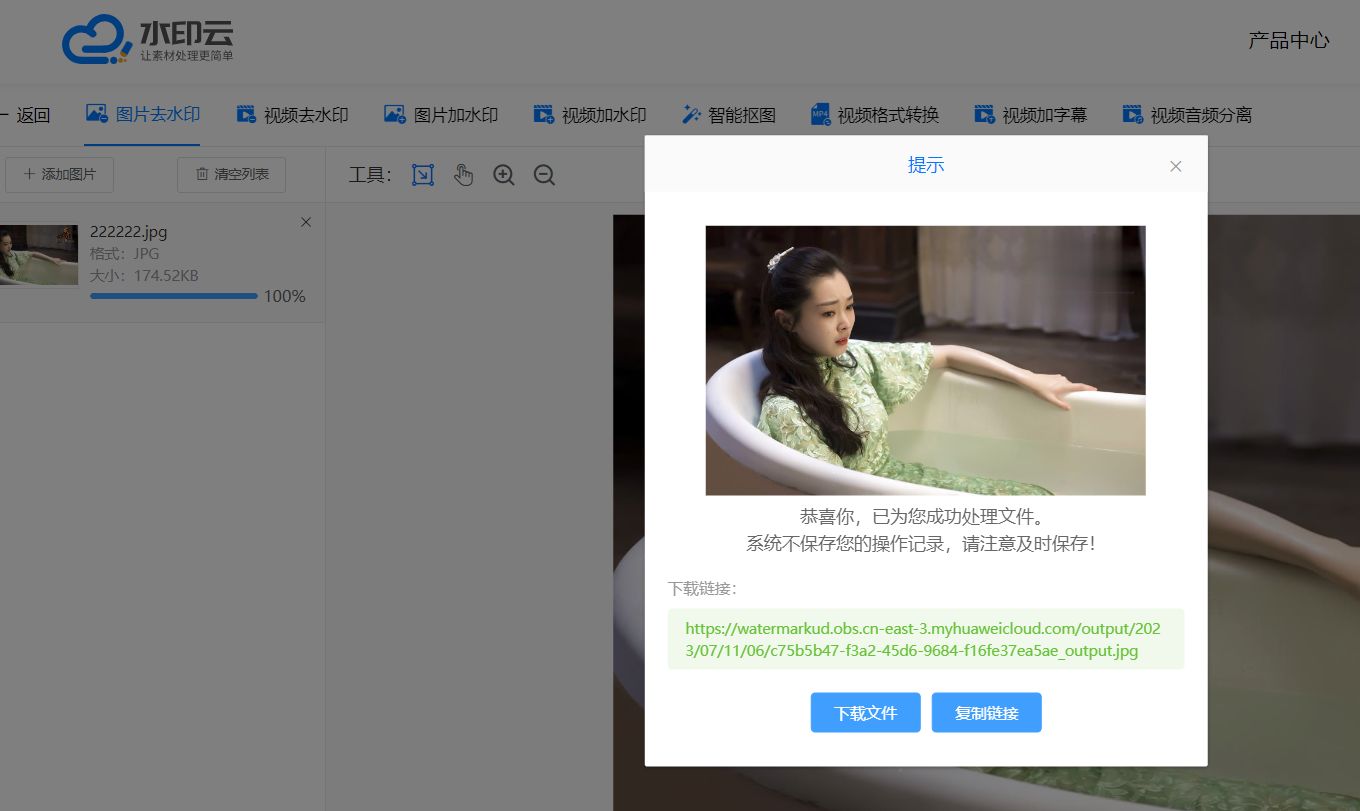Click the 100% upload progress bar
The height and width of the screenshot is (811, 1360).
pyautogui.click(x=173, y=295)
